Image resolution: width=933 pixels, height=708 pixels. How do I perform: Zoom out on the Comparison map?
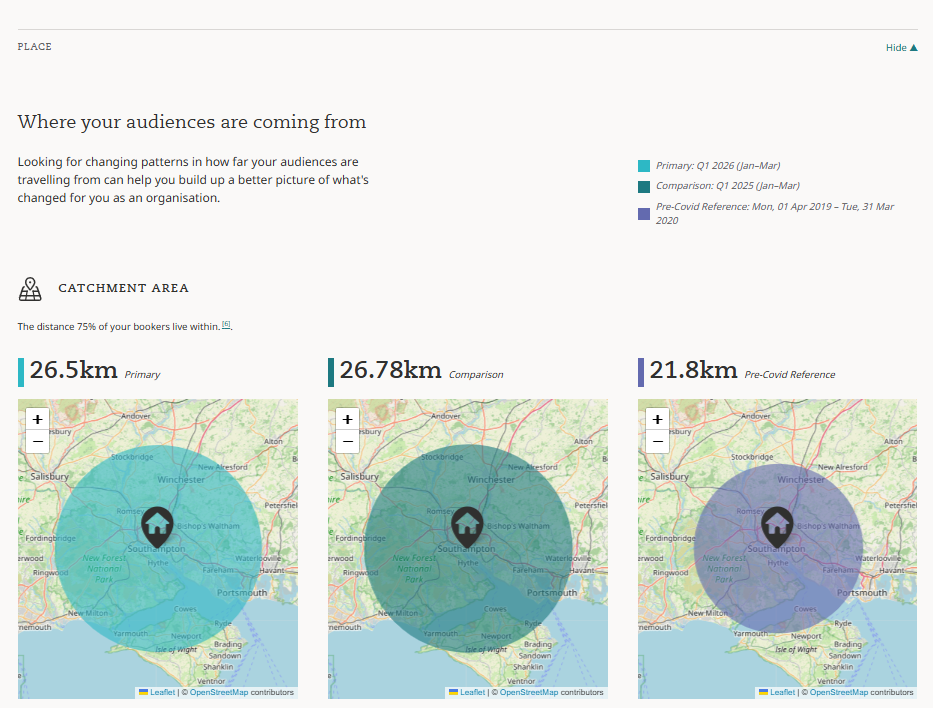[347, 442]
